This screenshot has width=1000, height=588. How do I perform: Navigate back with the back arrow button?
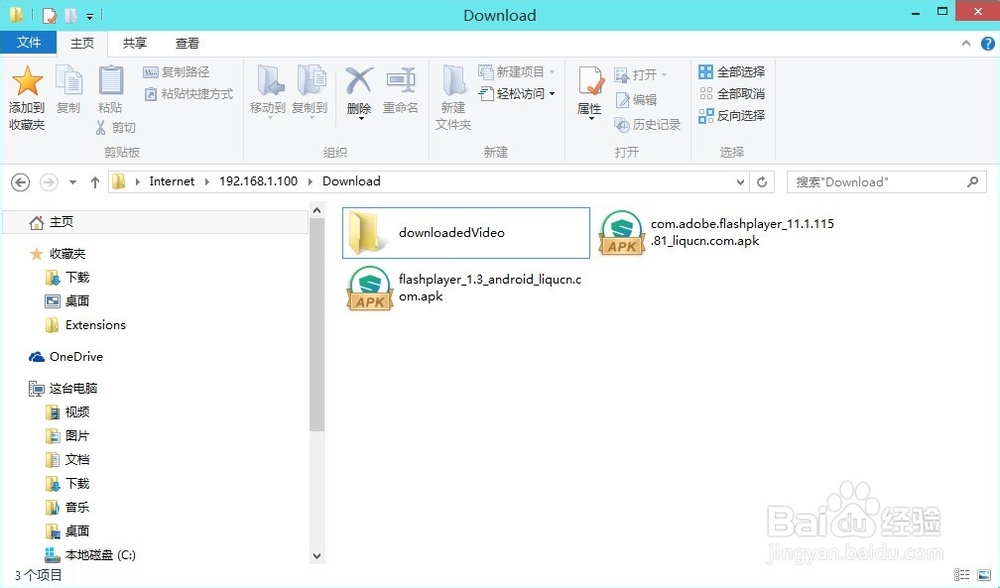pyautogui.click(x=20, y=181)
